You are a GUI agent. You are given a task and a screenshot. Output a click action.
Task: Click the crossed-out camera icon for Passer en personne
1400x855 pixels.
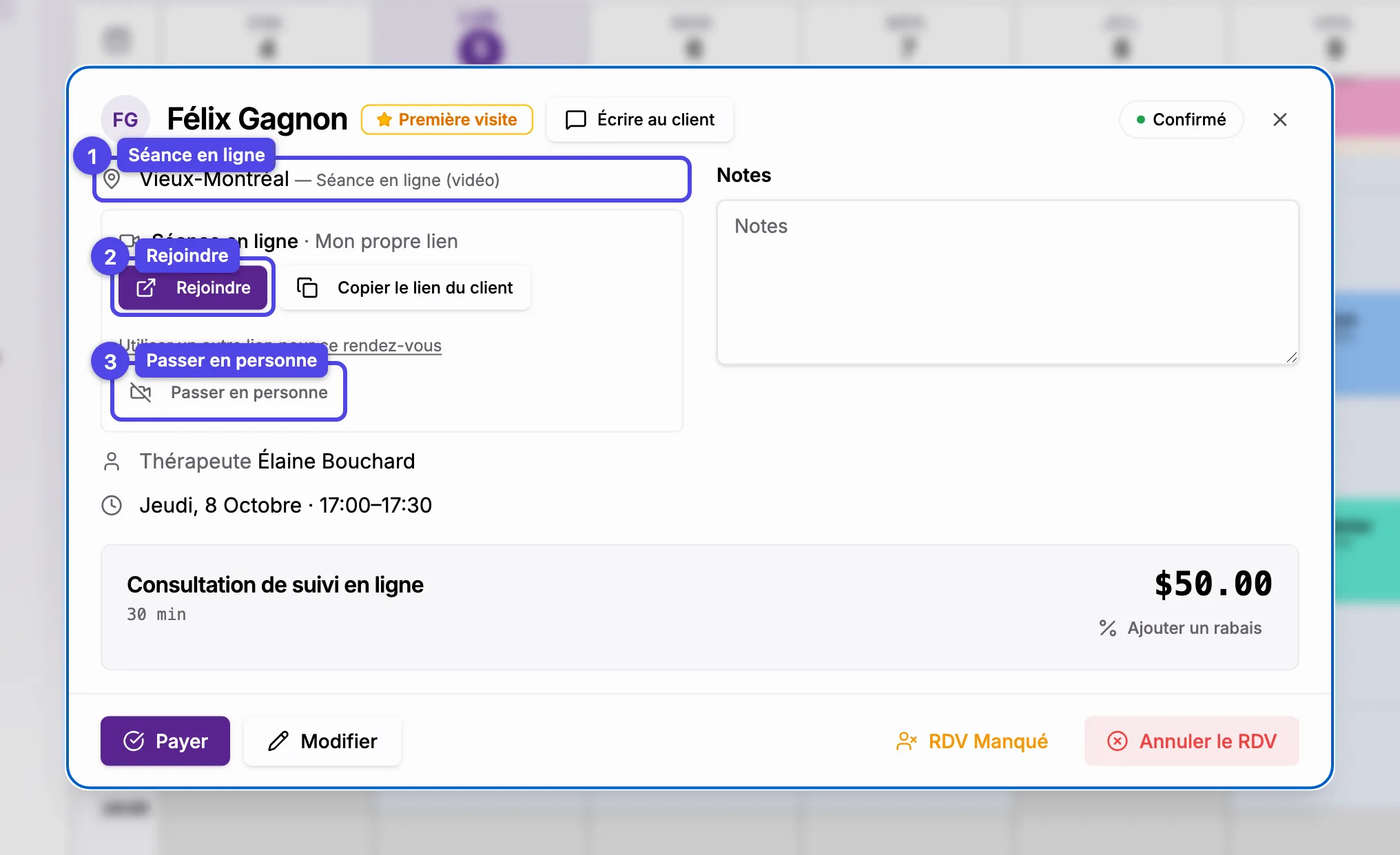(141, 392)
